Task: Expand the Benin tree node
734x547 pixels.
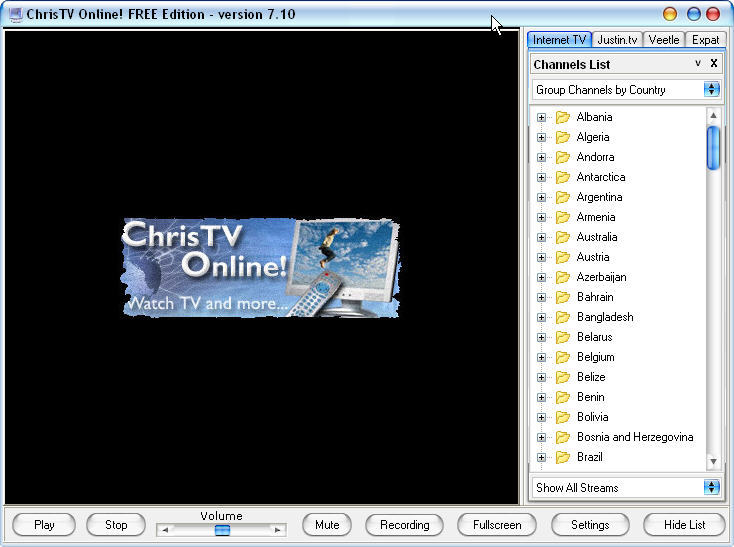Action: coord(542,398)
